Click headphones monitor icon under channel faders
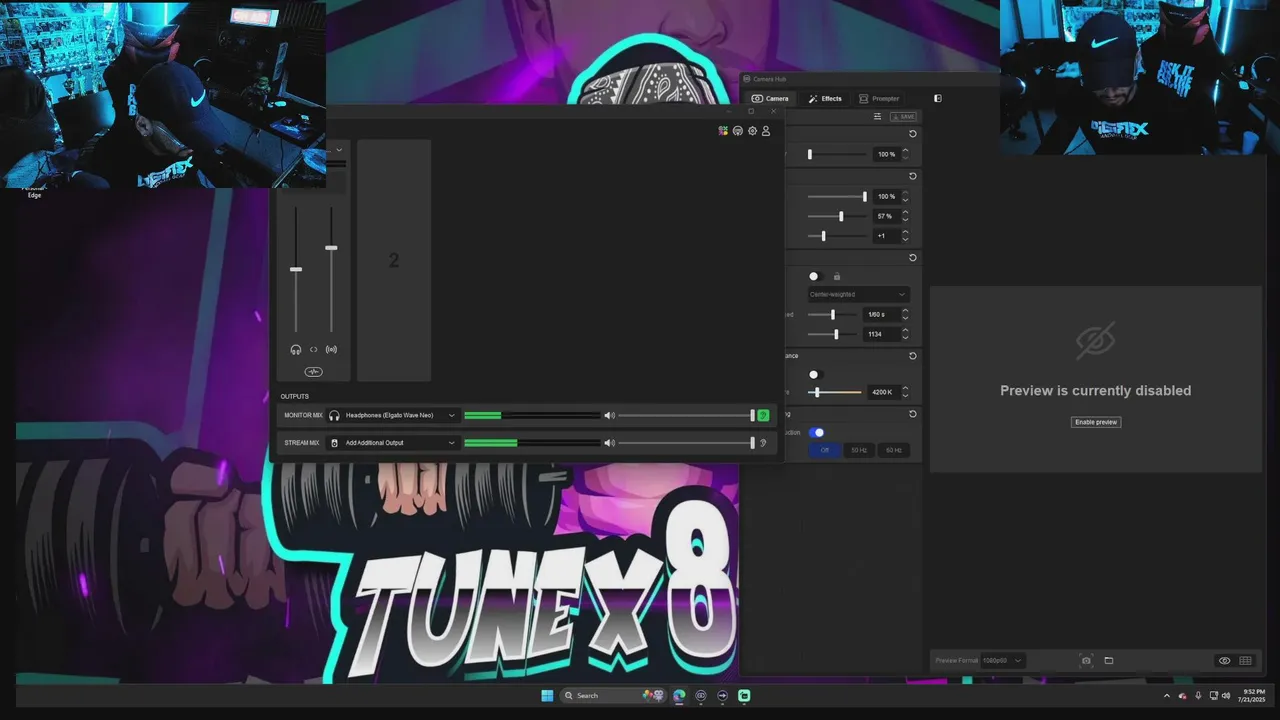Viewport: 1280px width, 720px height. [x=296, y=349]
